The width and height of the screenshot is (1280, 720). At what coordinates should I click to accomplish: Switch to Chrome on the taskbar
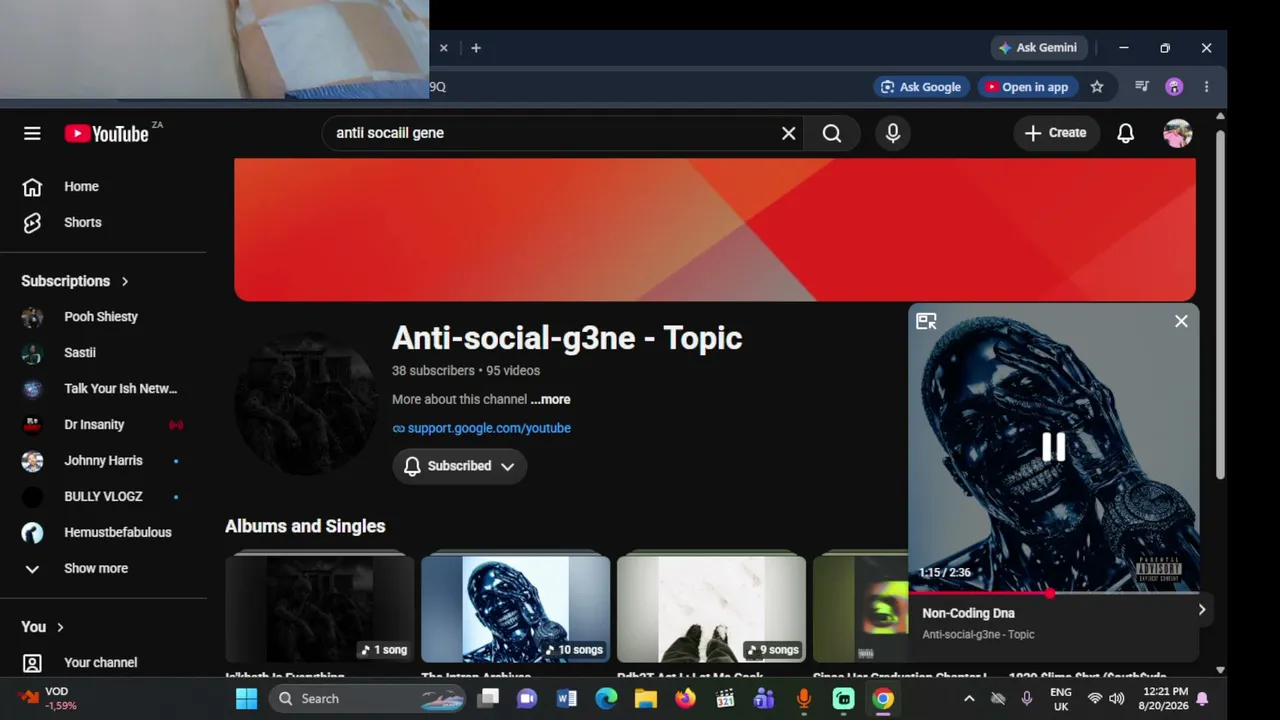(883, 699)
